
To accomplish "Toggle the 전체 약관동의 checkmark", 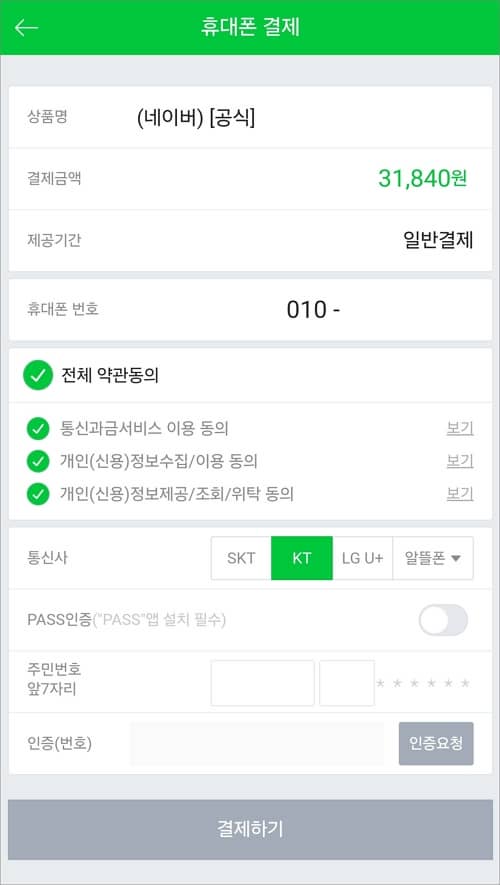I will tap(38, 376).
